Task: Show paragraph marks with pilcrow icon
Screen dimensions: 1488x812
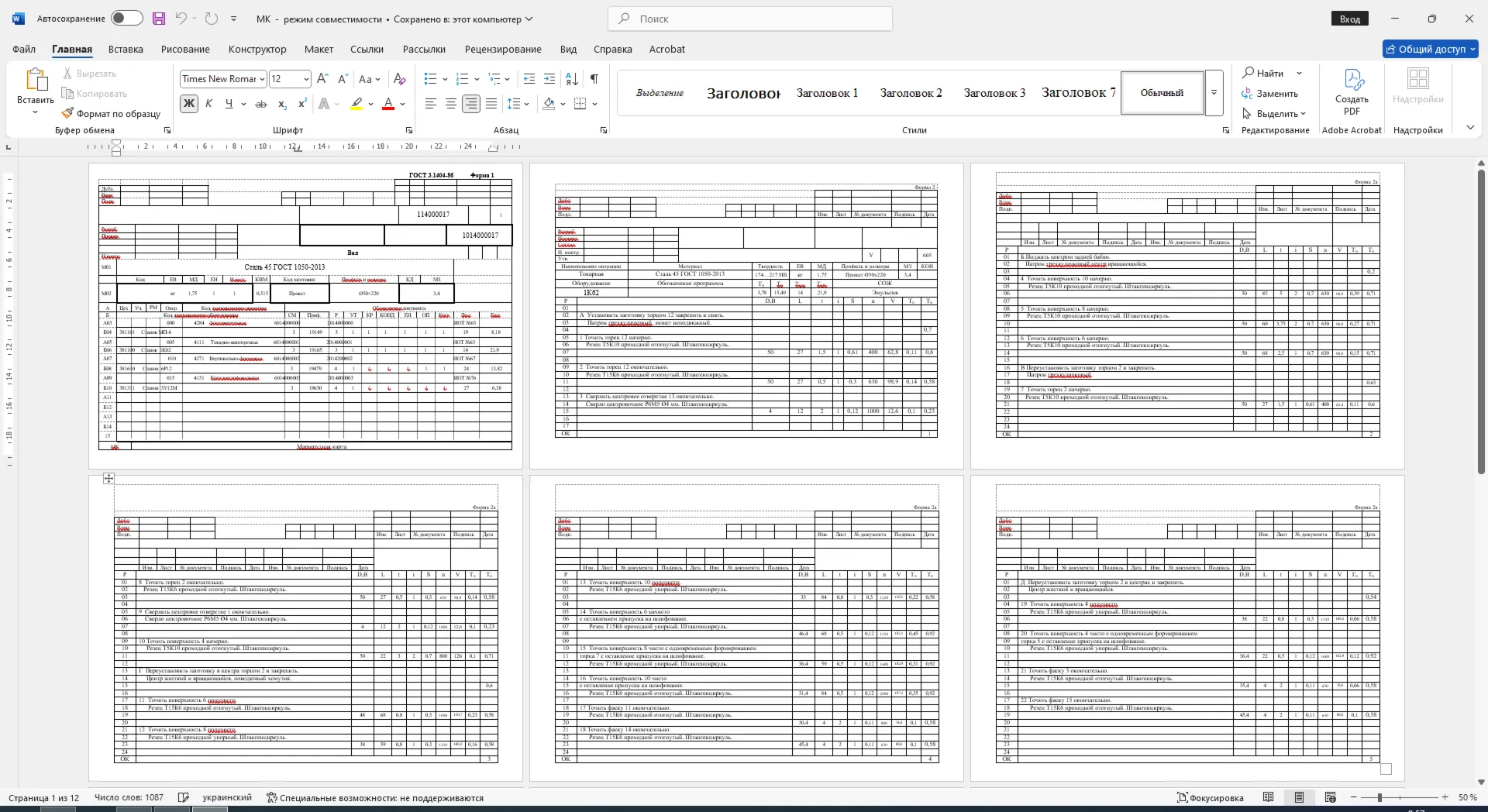Action: click(x=594, y=79)
